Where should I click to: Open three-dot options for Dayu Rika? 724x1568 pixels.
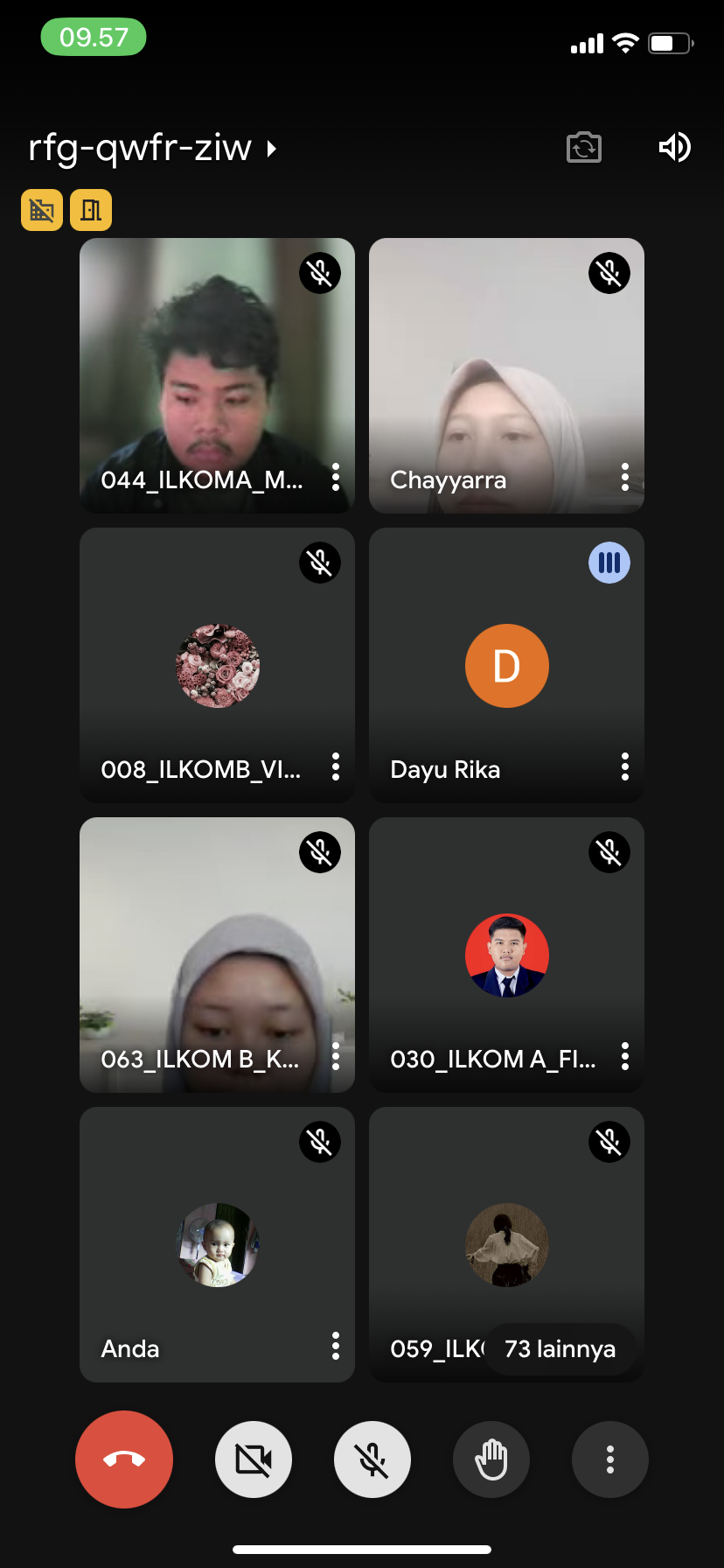pyautogui.click(x=624, y=766)
